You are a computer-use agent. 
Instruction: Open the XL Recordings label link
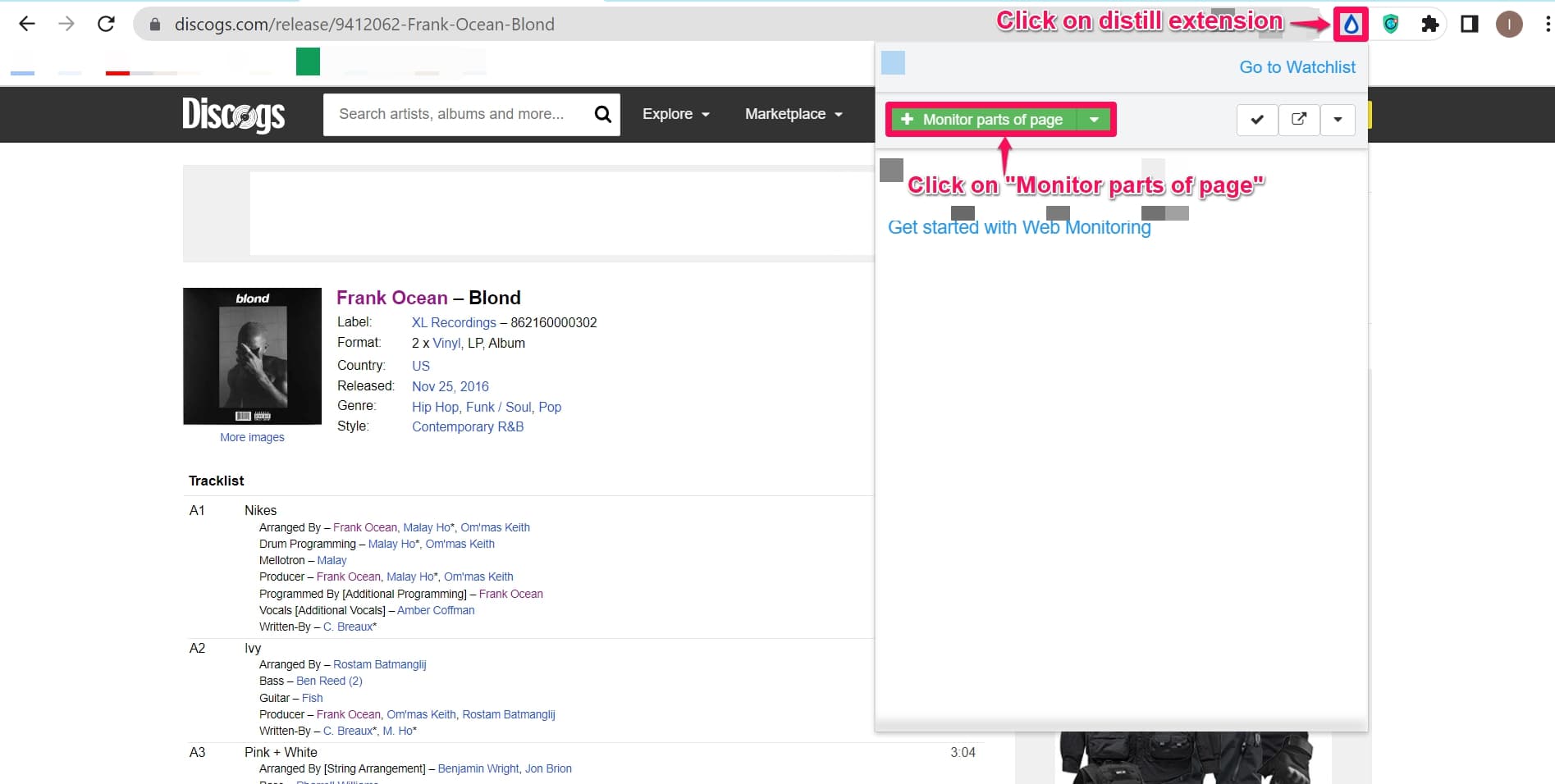click(454, 322)
